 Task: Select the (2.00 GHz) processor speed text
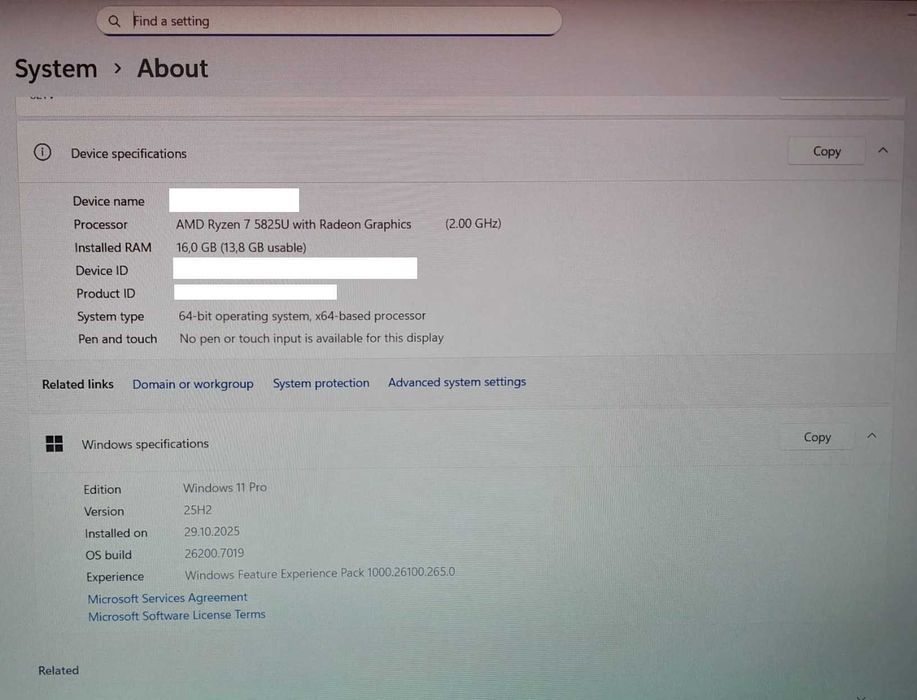[473, 223]
